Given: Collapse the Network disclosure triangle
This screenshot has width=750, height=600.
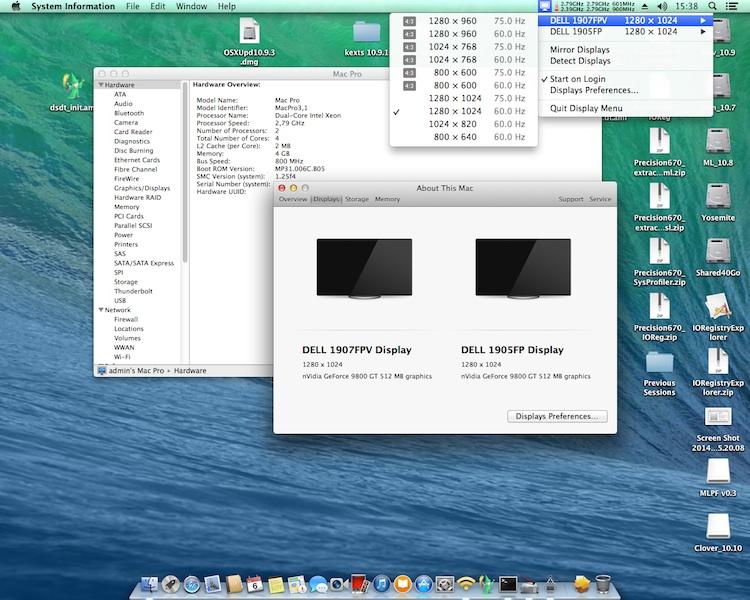Looking at the screenshot, I should click(101, 310).
